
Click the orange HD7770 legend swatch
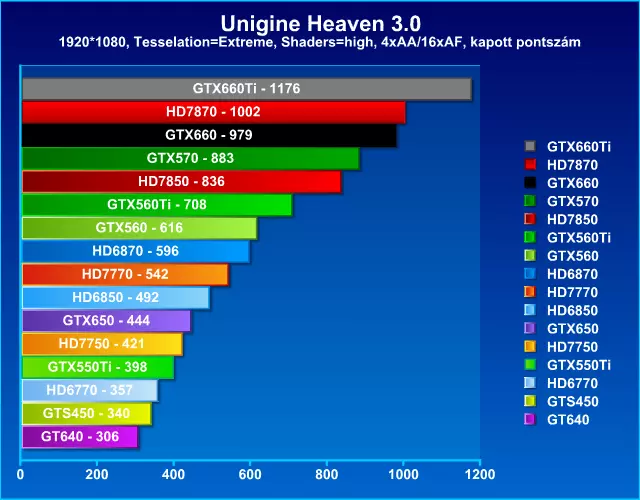[x=530, y=292]
